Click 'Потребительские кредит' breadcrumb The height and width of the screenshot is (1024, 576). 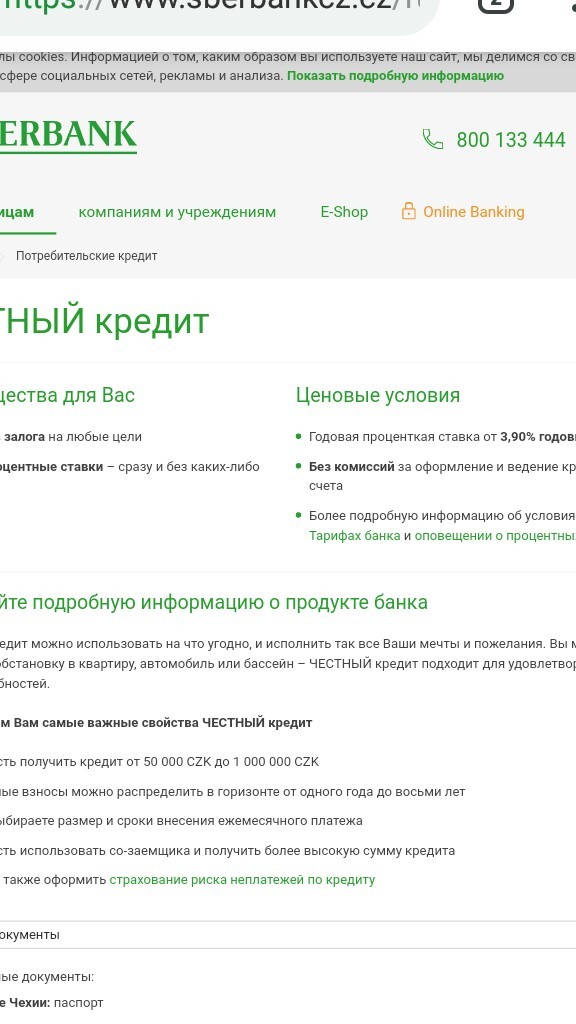point(86,256)
